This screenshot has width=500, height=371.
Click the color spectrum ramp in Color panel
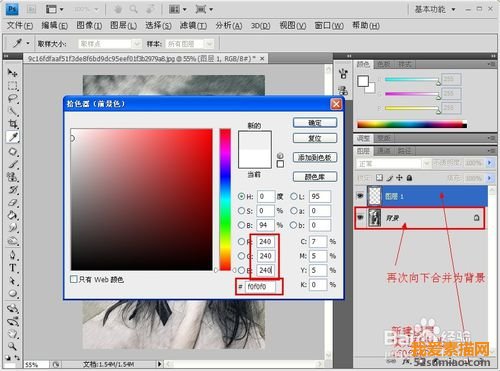coord(412,124)
